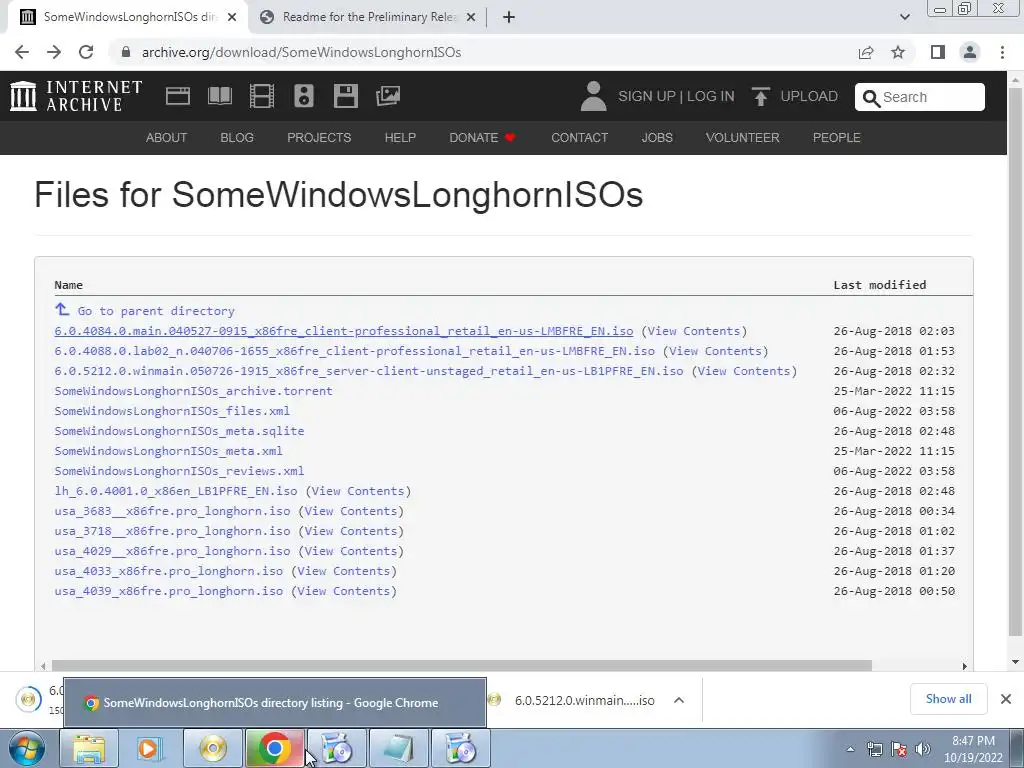Click the search magnifier icon
The height and width of the screenshot is (768, 1024).
pos(871,98)
